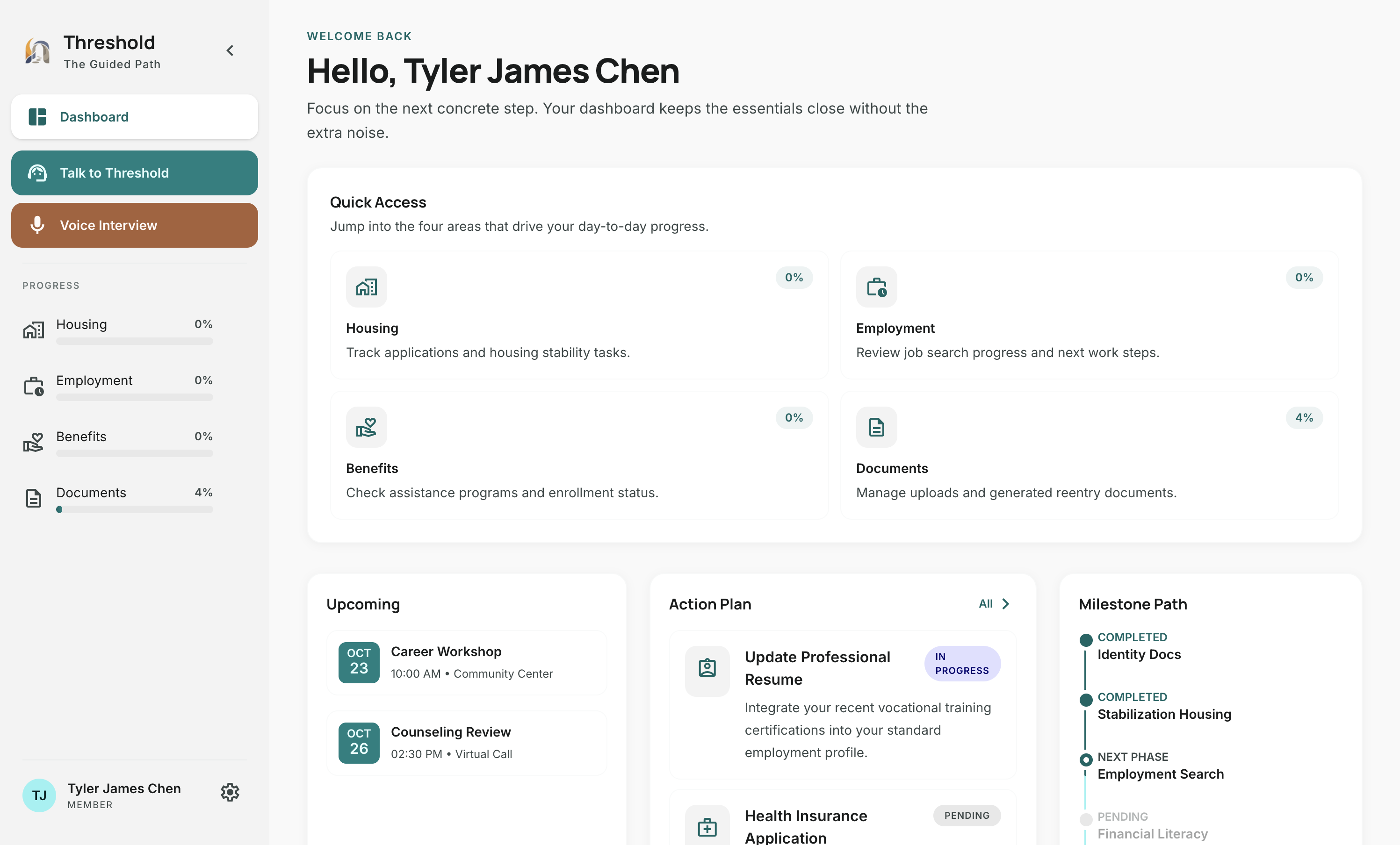
Task: Click the Housing icon in sidebar progress
Action: click(x=34, y=330)
